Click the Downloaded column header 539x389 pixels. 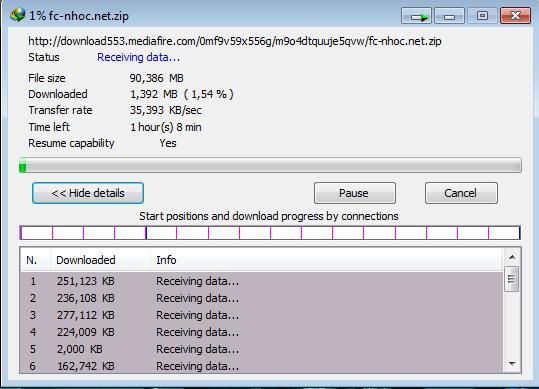pos(100,260)
